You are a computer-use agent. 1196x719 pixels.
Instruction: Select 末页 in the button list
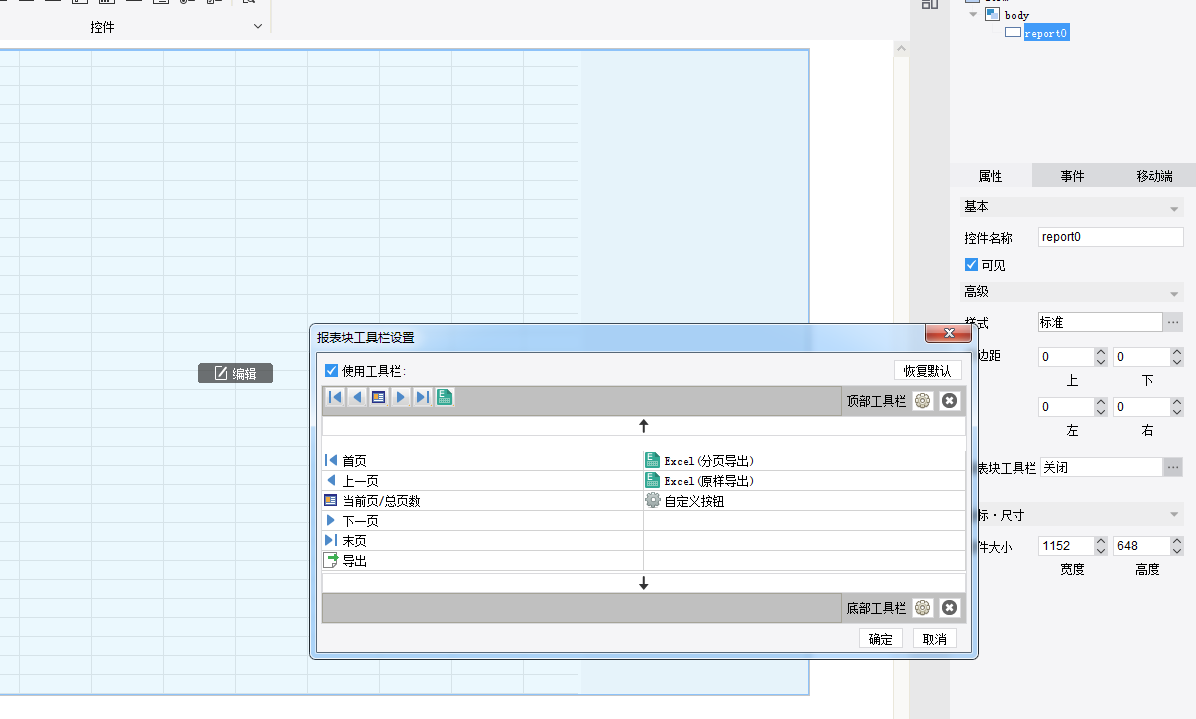pos(483,541)
